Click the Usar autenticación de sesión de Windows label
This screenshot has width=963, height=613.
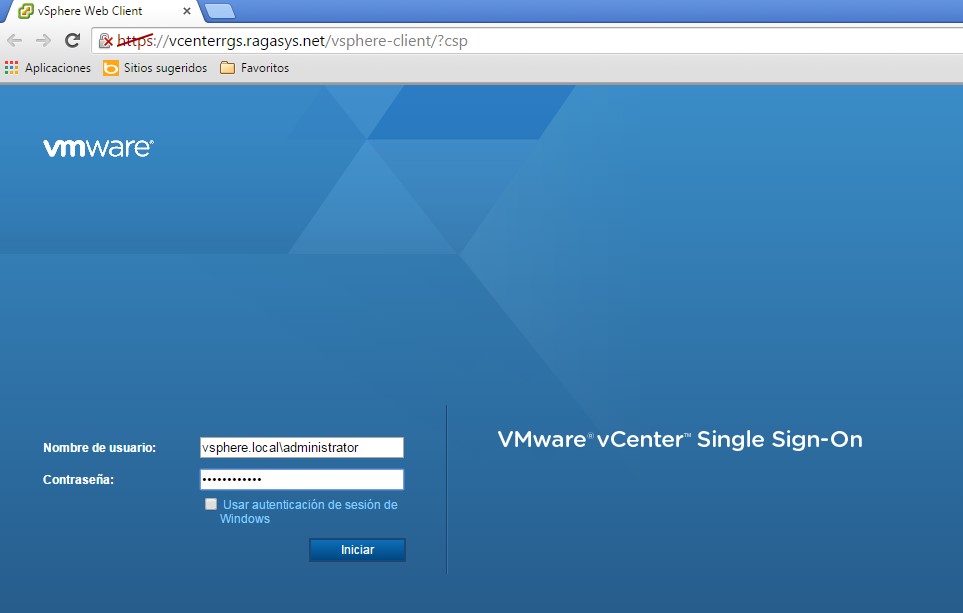point(309,511)
